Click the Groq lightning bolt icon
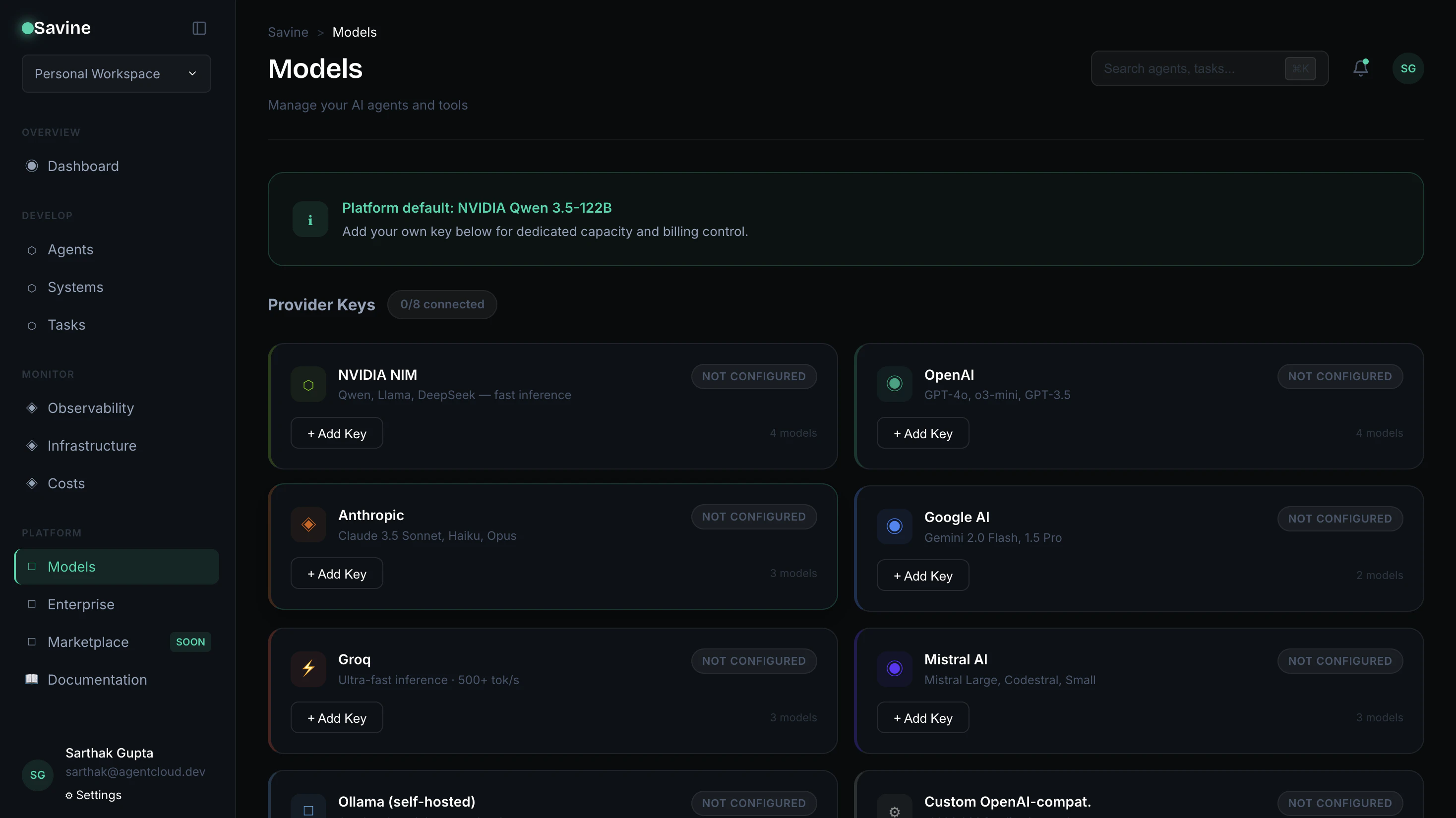The image size is (1456, 818). tap(308, 669)
